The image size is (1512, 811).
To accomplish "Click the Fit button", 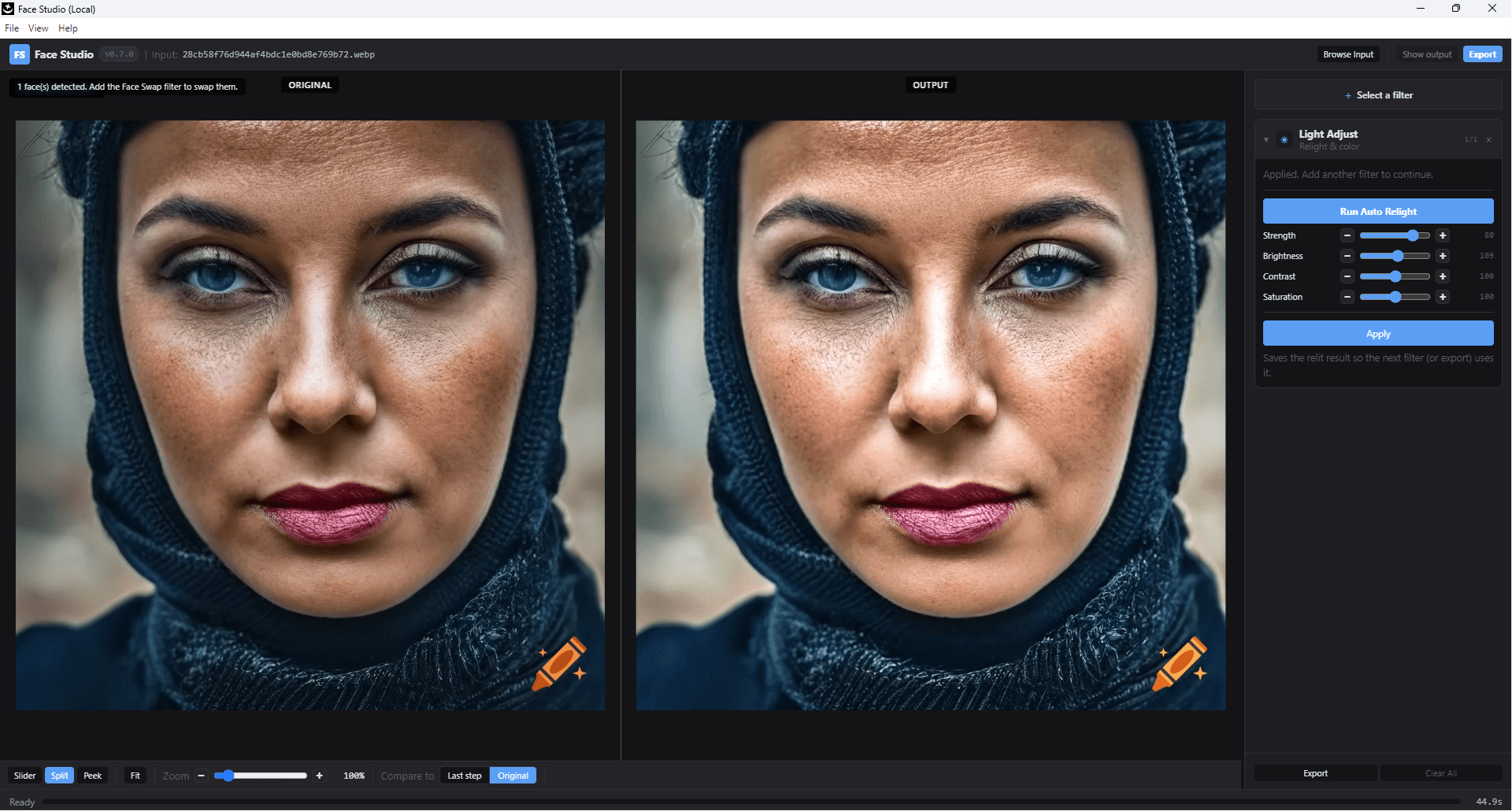I will pyautogui.click(x=135, y=776).
